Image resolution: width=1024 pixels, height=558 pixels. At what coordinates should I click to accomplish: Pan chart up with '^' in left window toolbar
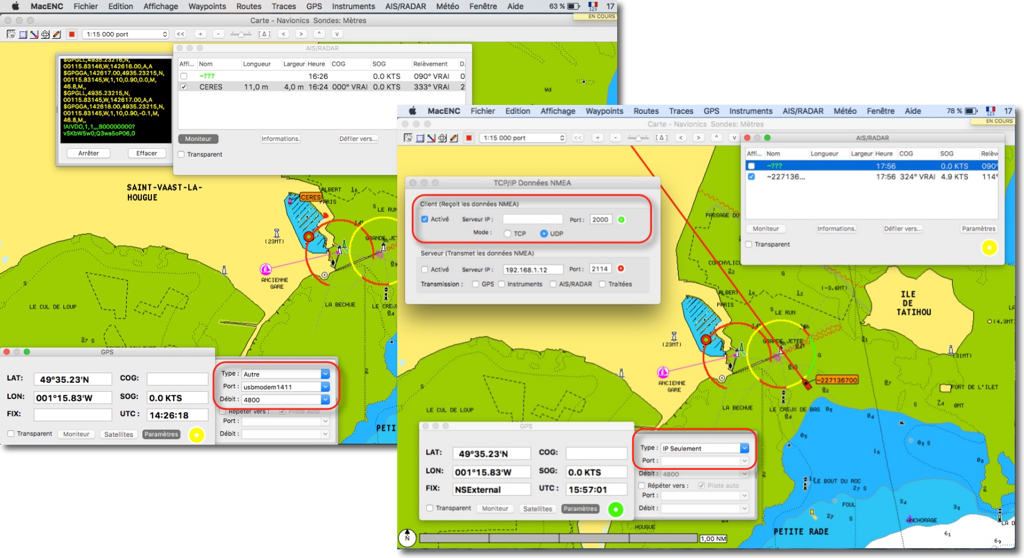tap(319, 34)
